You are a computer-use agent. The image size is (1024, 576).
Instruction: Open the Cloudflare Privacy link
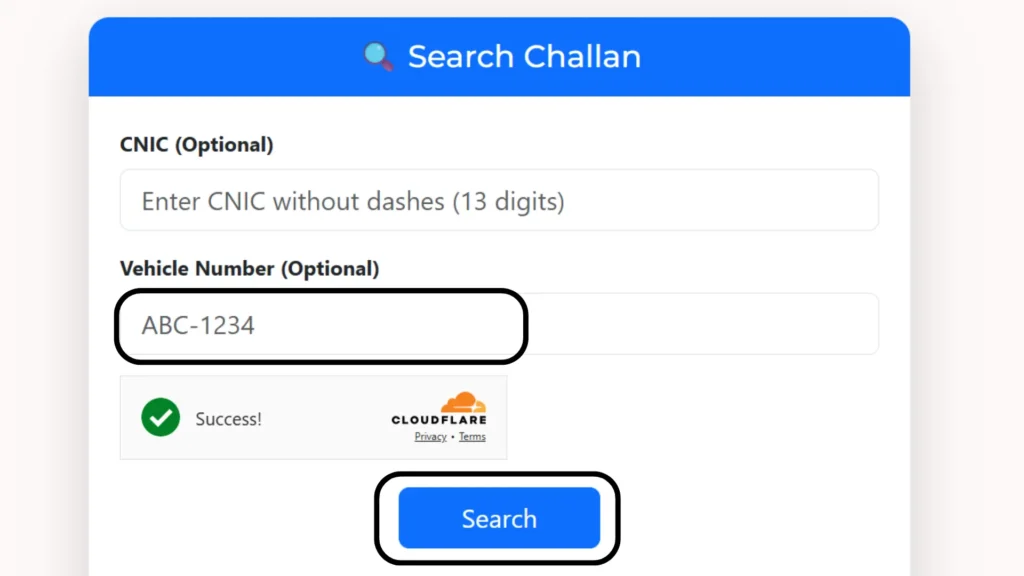click(x=430, y=437)
